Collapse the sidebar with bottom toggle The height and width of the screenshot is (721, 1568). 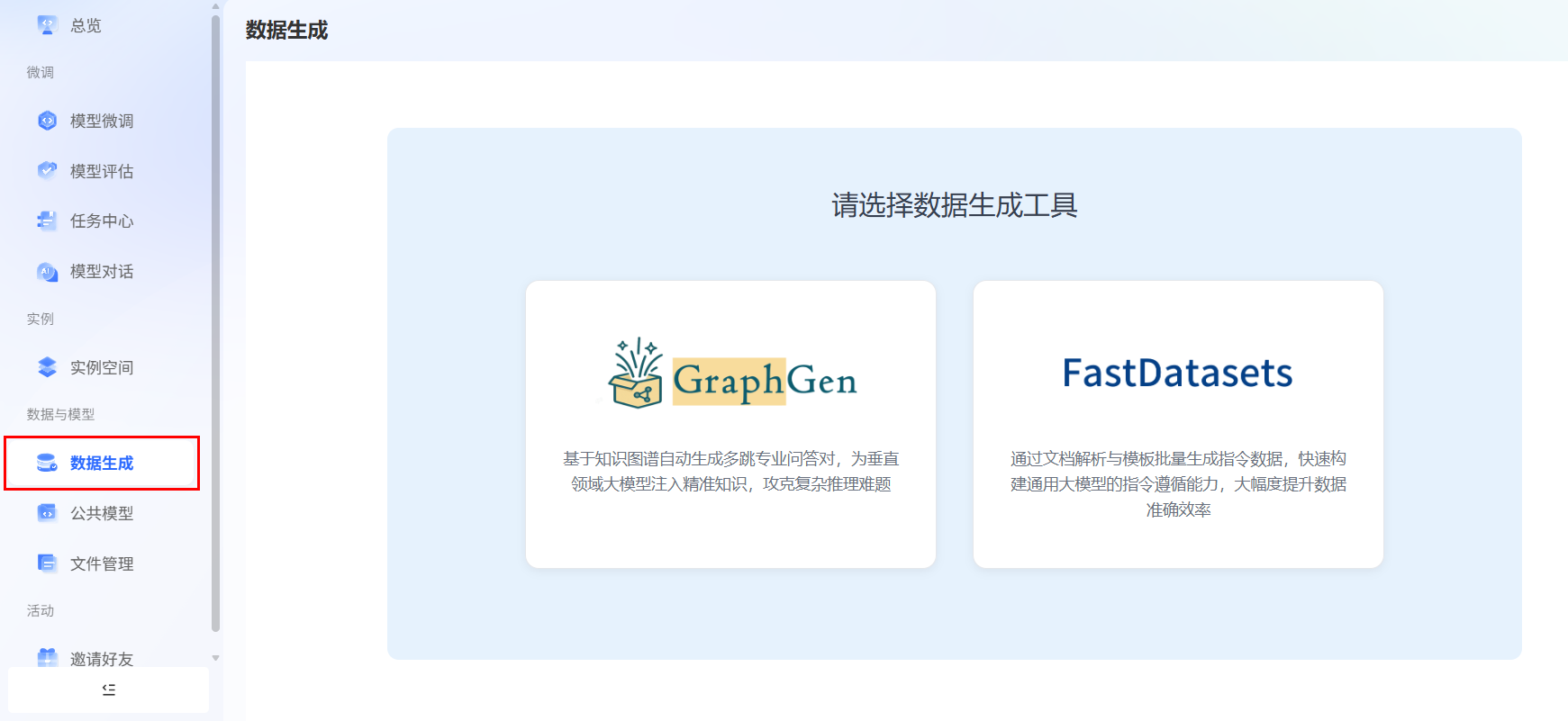pyautogui.click(x=109, y=689)
